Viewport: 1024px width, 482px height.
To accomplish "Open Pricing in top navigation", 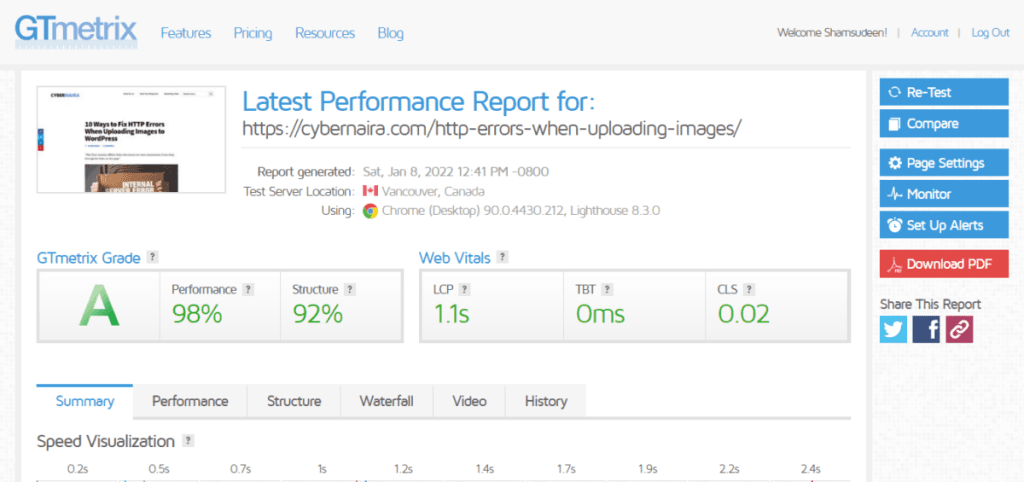I will coord(253,33).
